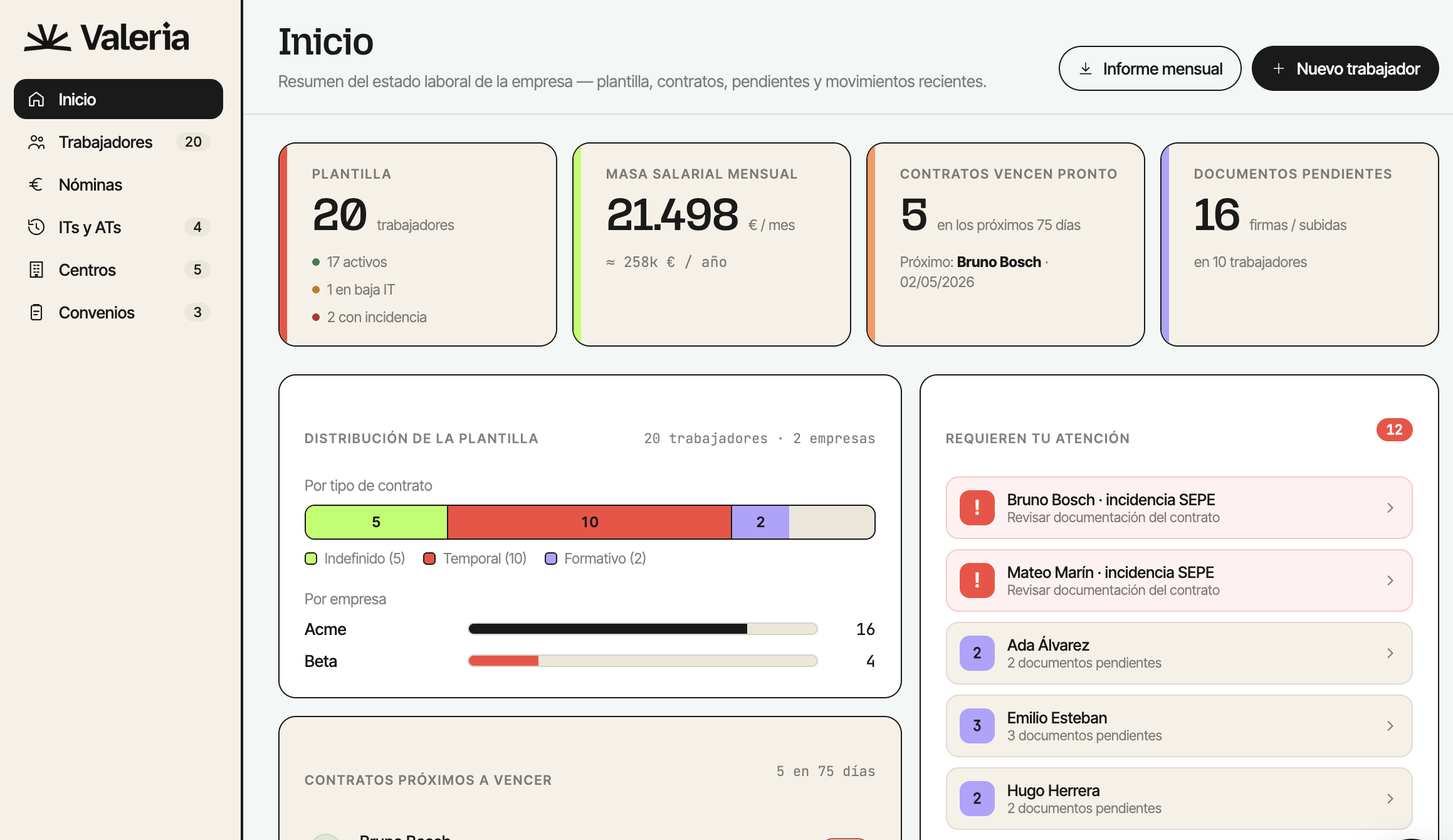Click the '2 con incidencia' line
The height and width of the screenshot is (840, 1453).
[x=369, y=317]
